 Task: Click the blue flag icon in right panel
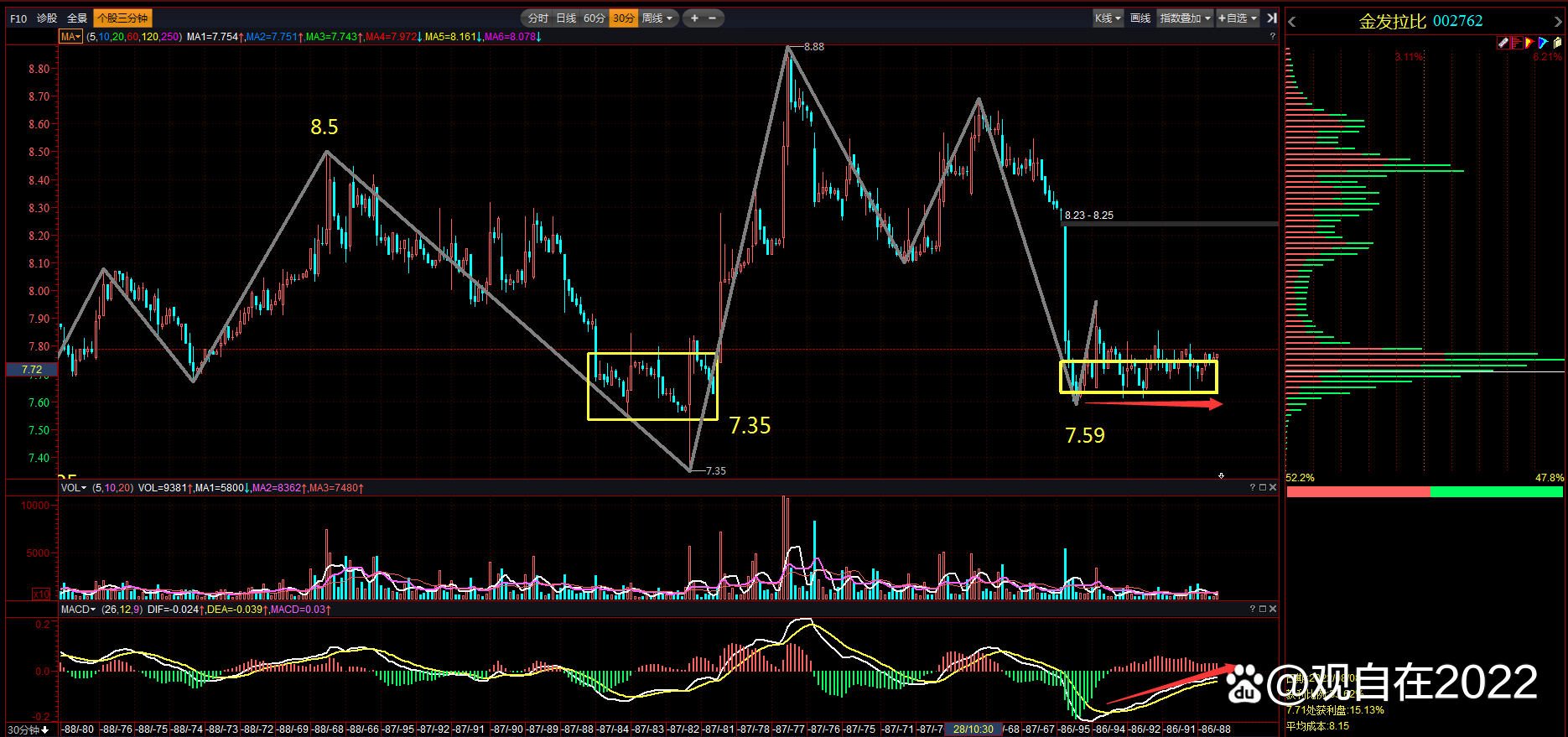[x=1543, y=43]
